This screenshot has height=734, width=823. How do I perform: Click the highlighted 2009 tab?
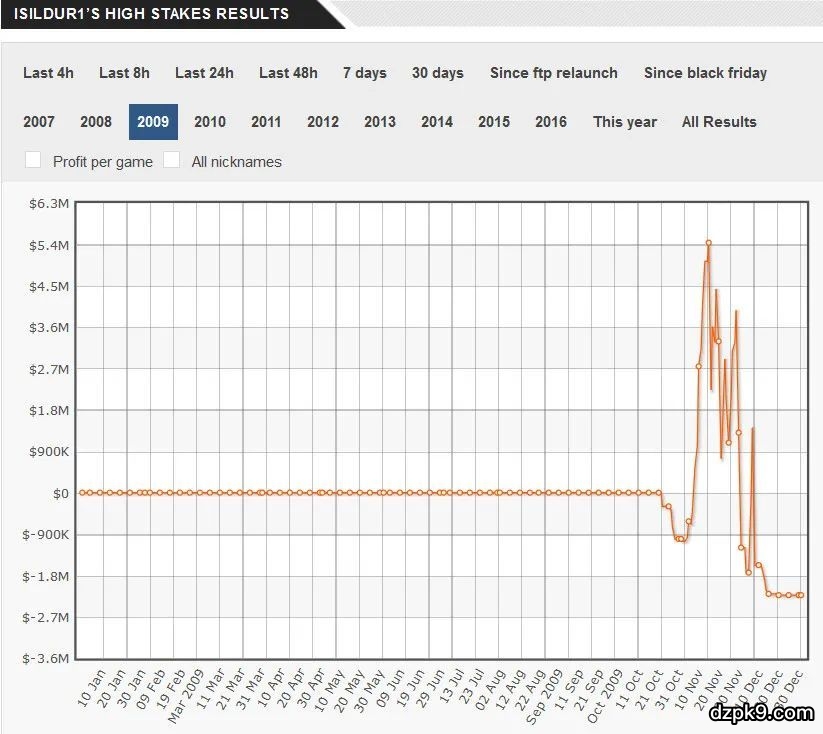pos(153,122)
